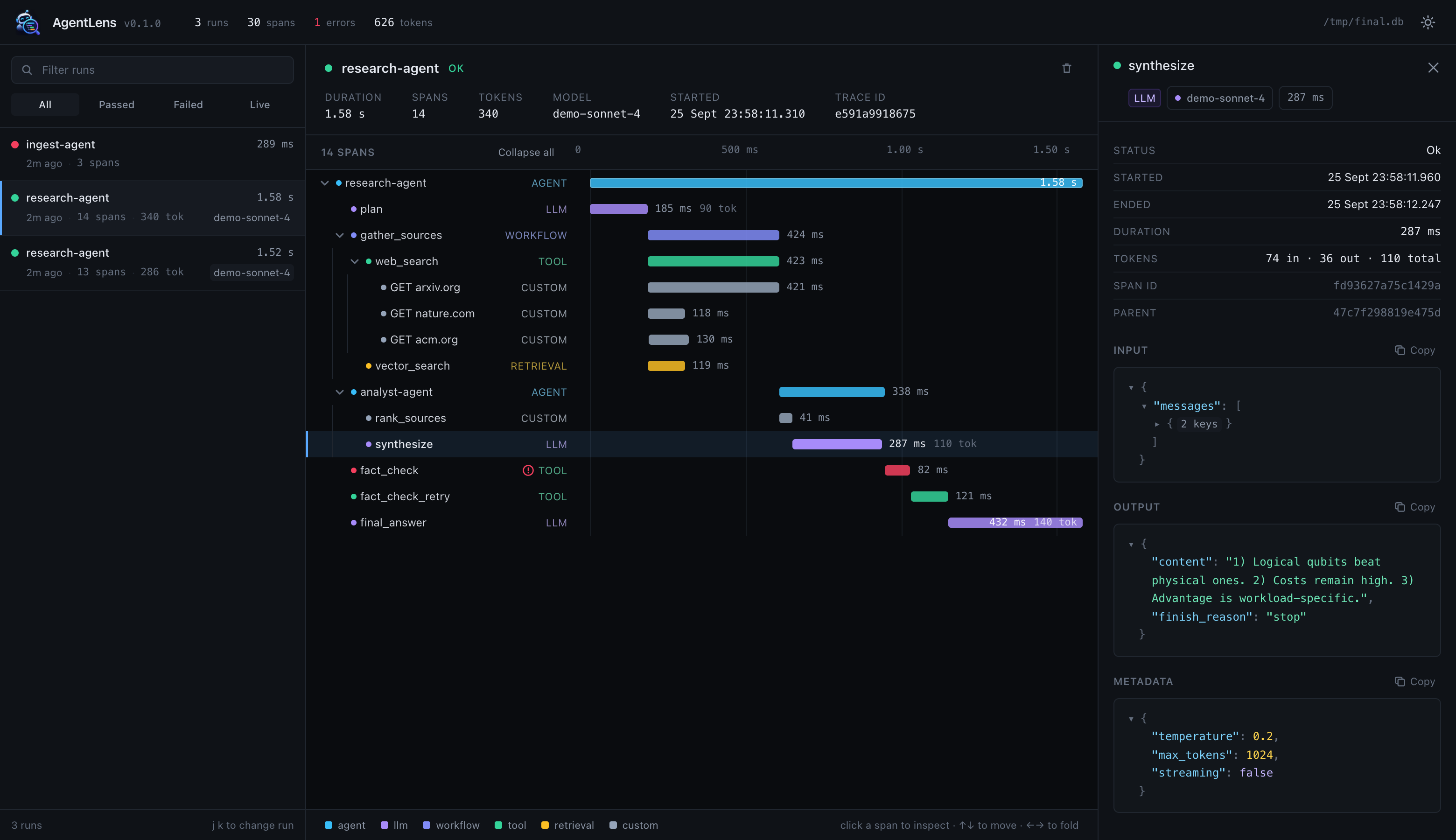Click the demo-sonnet-4 model badge in detail panel
1456x840 pixels.
(1219, 98)
